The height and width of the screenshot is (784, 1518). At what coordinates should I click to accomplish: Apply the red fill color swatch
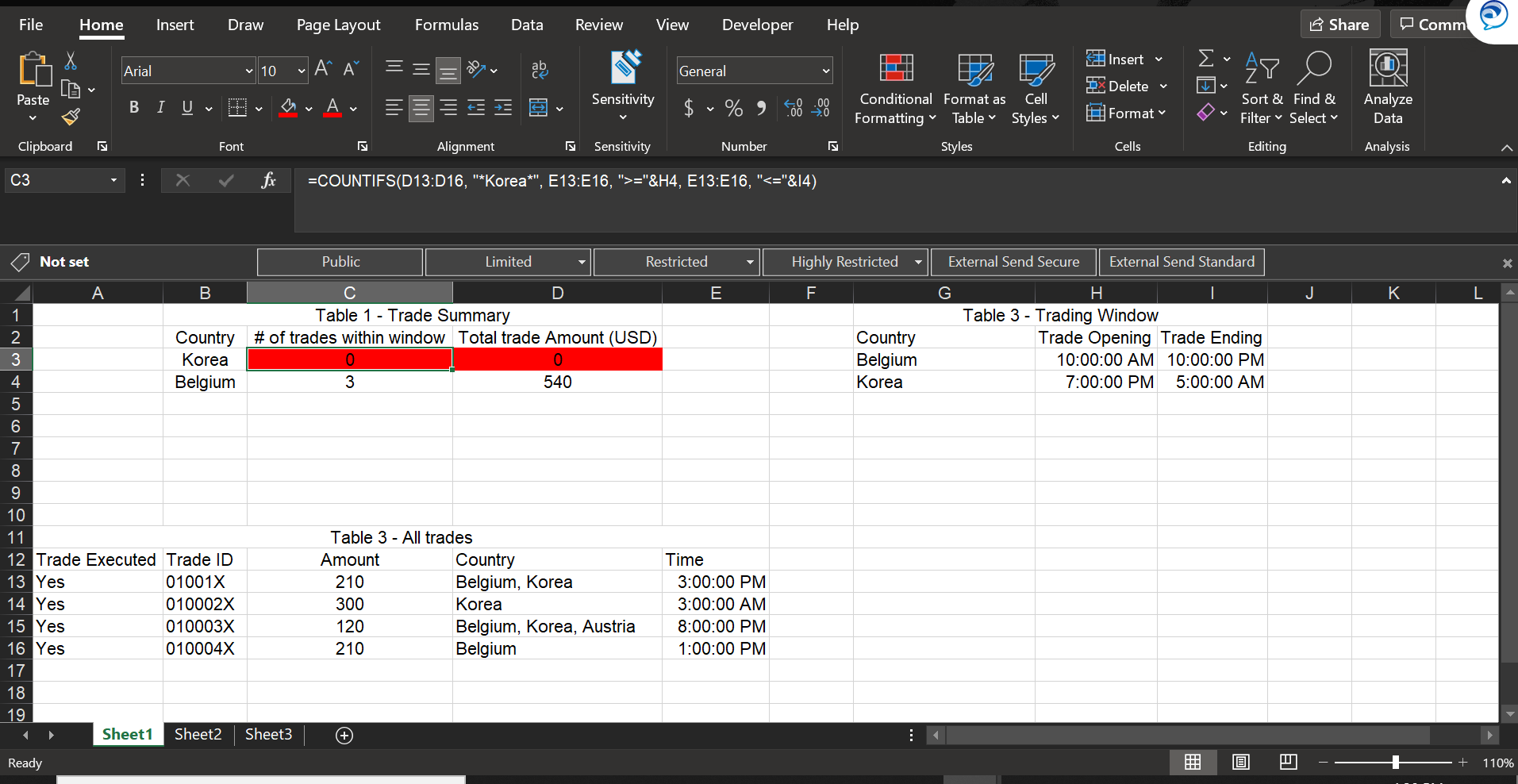(x=288, y=108)
